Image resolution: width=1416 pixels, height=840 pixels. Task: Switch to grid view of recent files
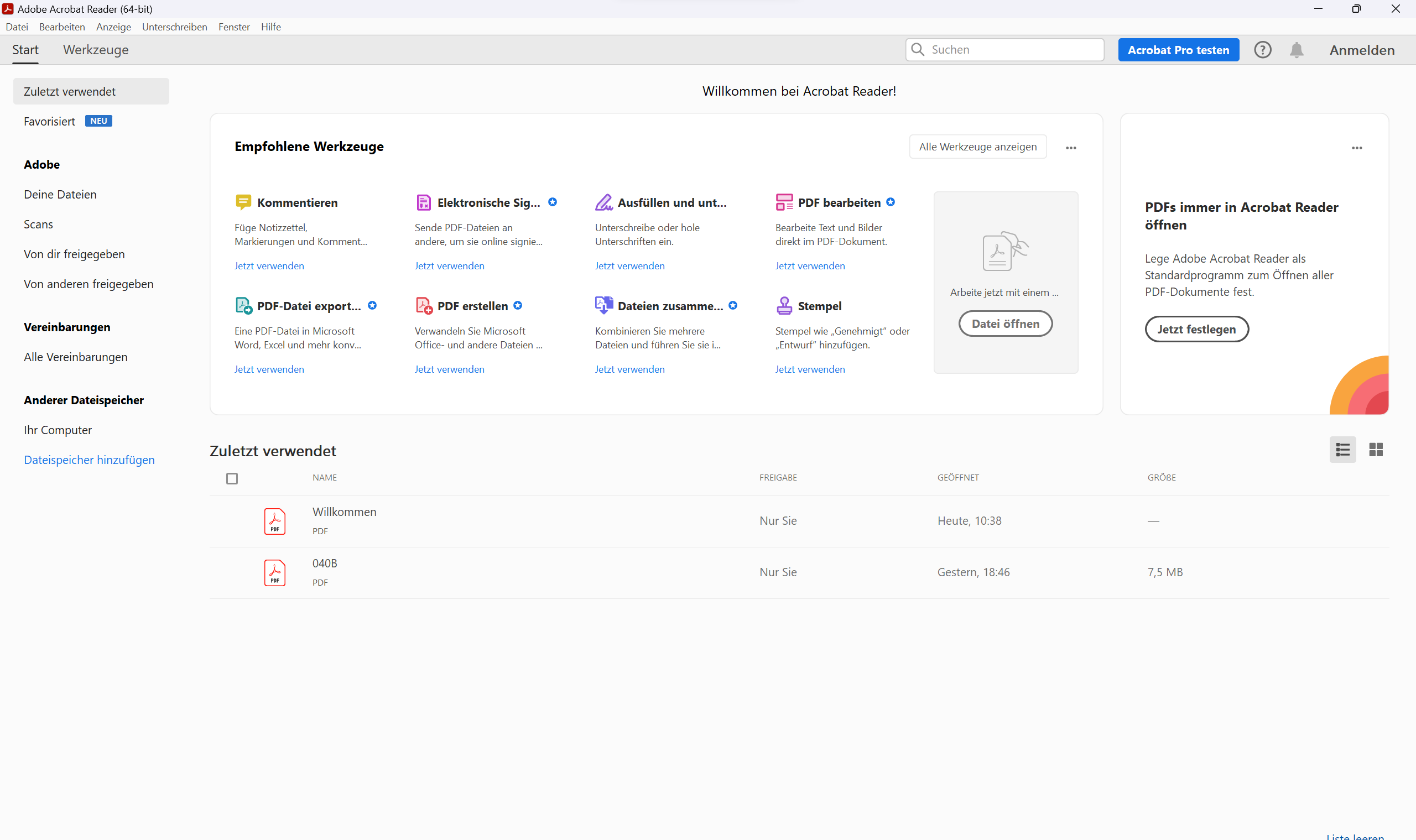(x=1375, y=450)
